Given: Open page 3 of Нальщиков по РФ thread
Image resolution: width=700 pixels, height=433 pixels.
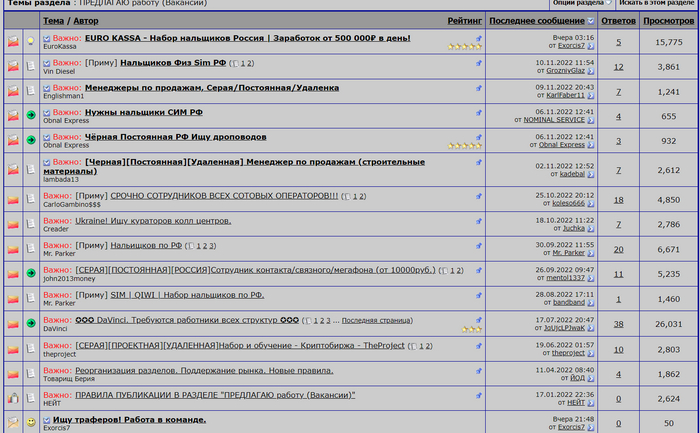Looking at the screenshot, I should coord(212,246).
